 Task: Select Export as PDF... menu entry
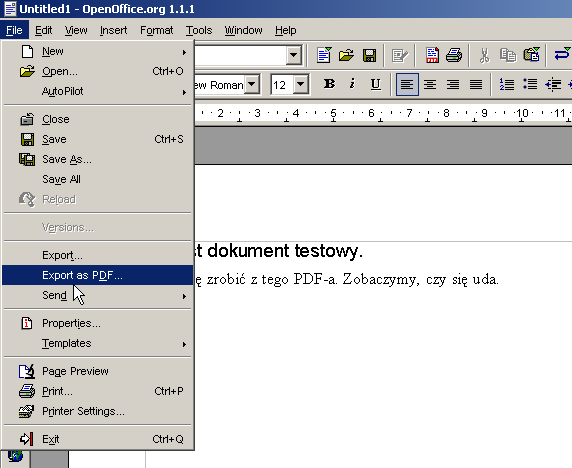(97, 275)
